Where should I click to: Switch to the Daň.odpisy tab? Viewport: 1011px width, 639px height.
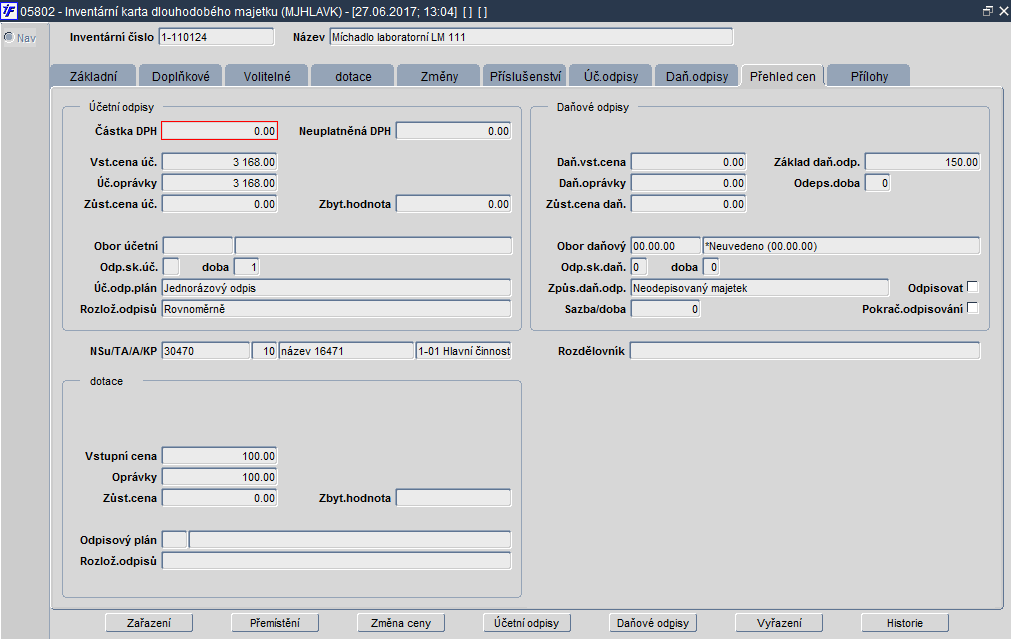[697, 76]
